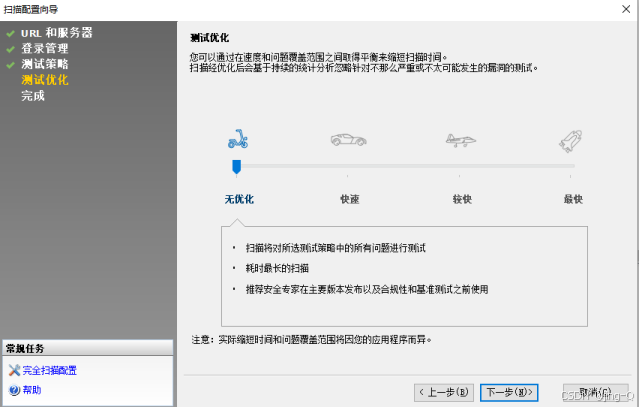Click the bullet text 耗时最长的扫描

277,268
